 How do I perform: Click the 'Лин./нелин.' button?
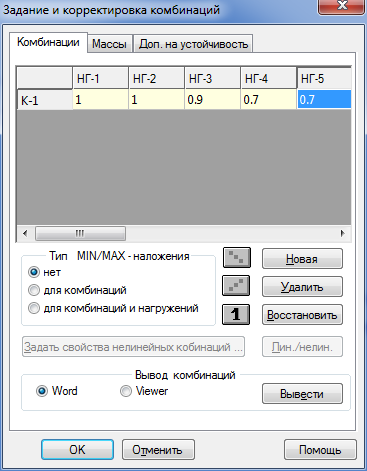(x=302, y=347)
